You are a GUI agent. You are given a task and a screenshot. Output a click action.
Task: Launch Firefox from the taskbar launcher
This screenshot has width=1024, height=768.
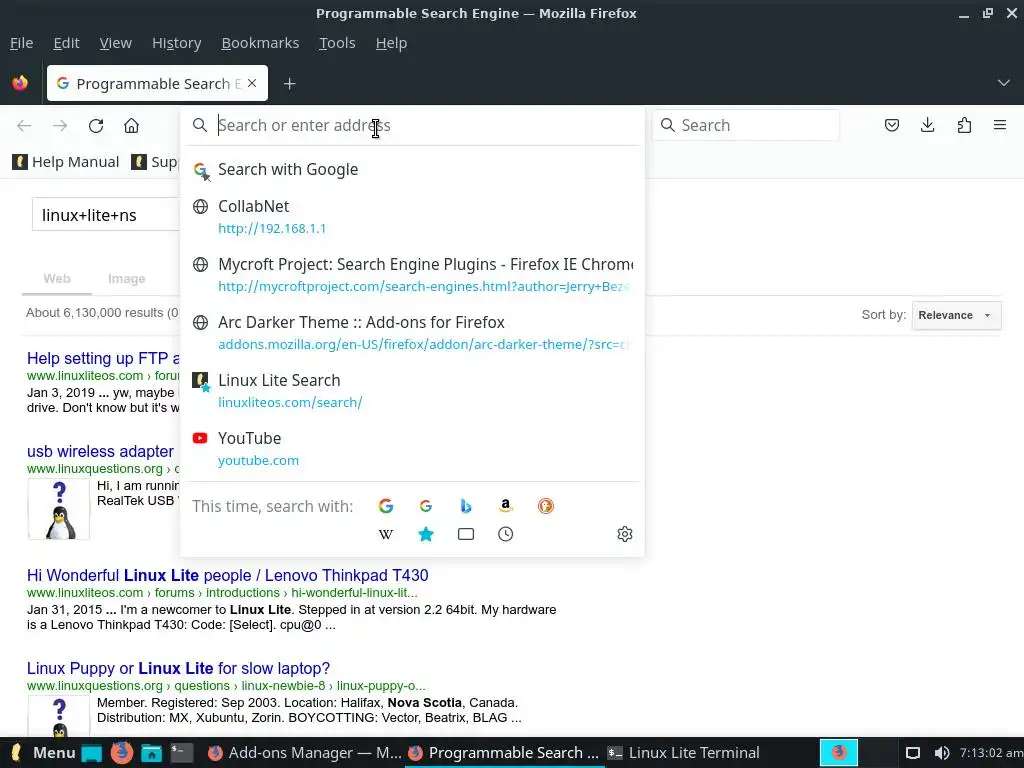tap(121, 753)
